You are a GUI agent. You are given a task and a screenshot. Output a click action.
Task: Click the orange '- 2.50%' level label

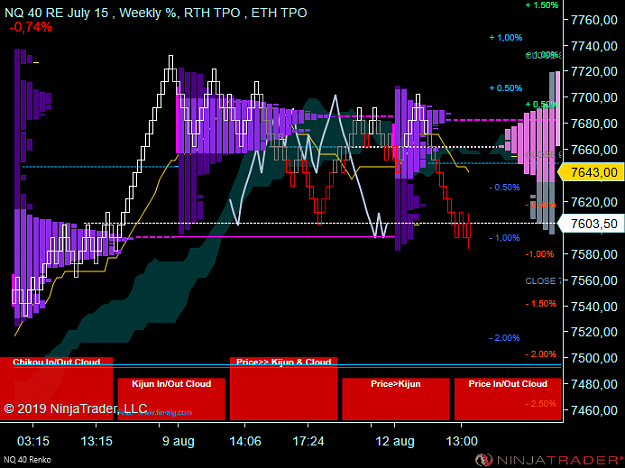click(541, 404)
